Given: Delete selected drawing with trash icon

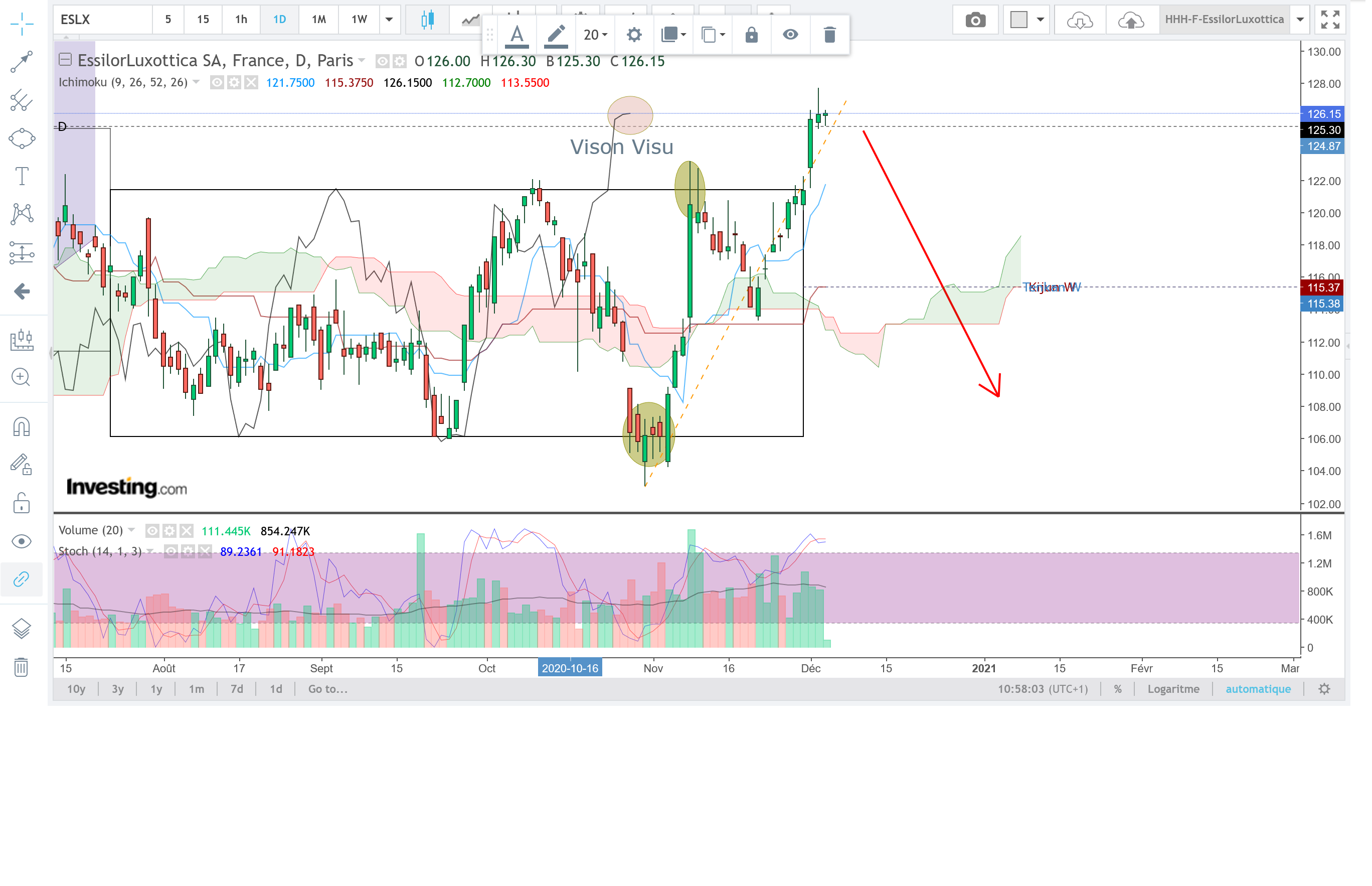Looking at the screenshot, I should [829, 35].
